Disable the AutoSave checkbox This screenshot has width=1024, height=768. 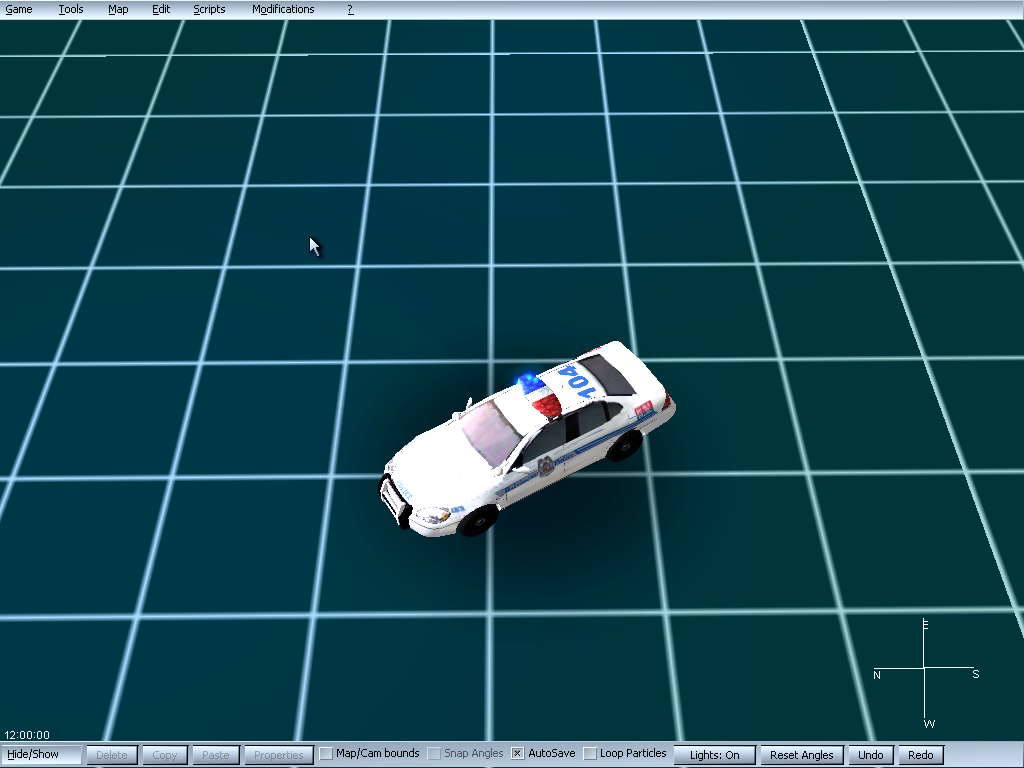coord(517,754)
